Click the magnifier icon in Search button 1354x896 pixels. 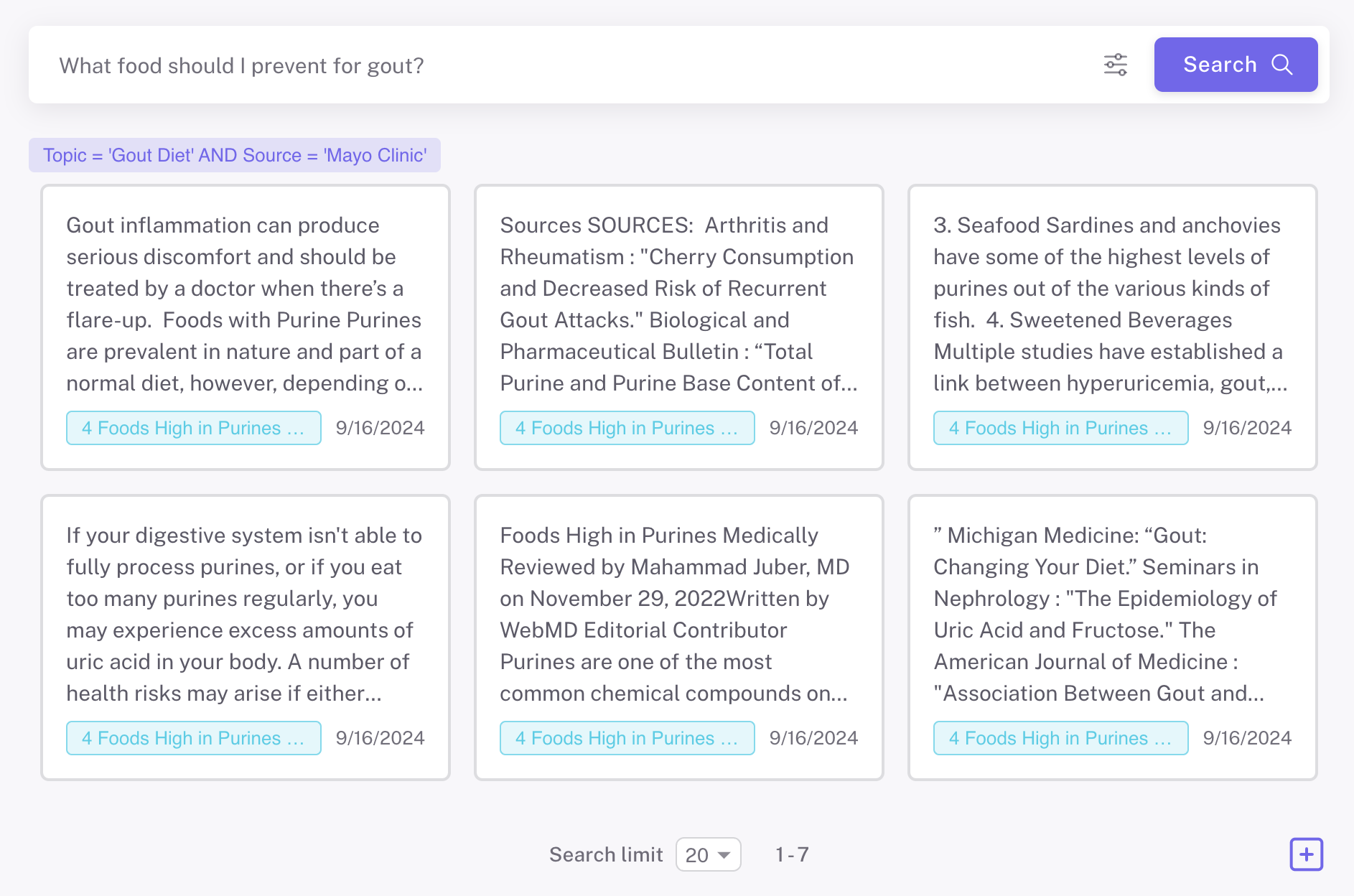(x=1282, y=65)
